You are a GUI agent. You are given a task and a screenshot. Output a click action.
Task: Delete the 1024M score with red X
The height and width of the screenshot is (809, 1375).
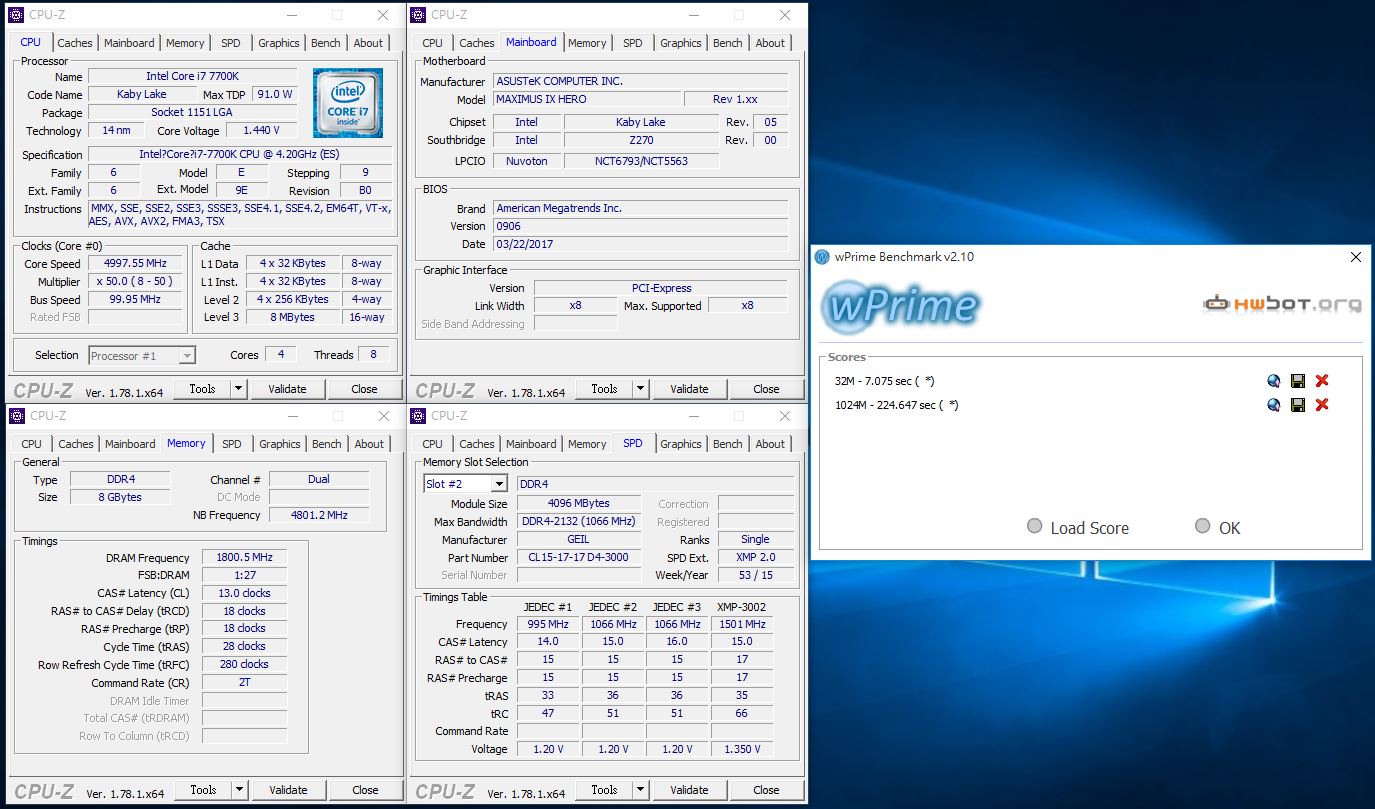point(1322,405)
